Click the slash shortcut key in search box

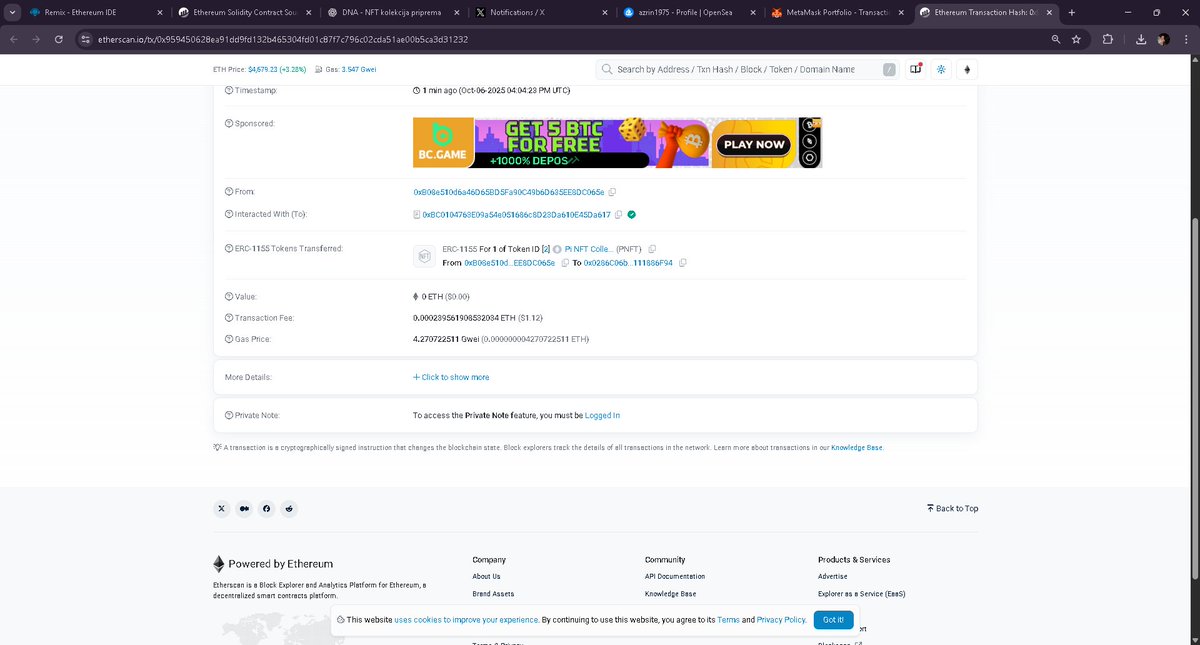(x=890, y=69)
